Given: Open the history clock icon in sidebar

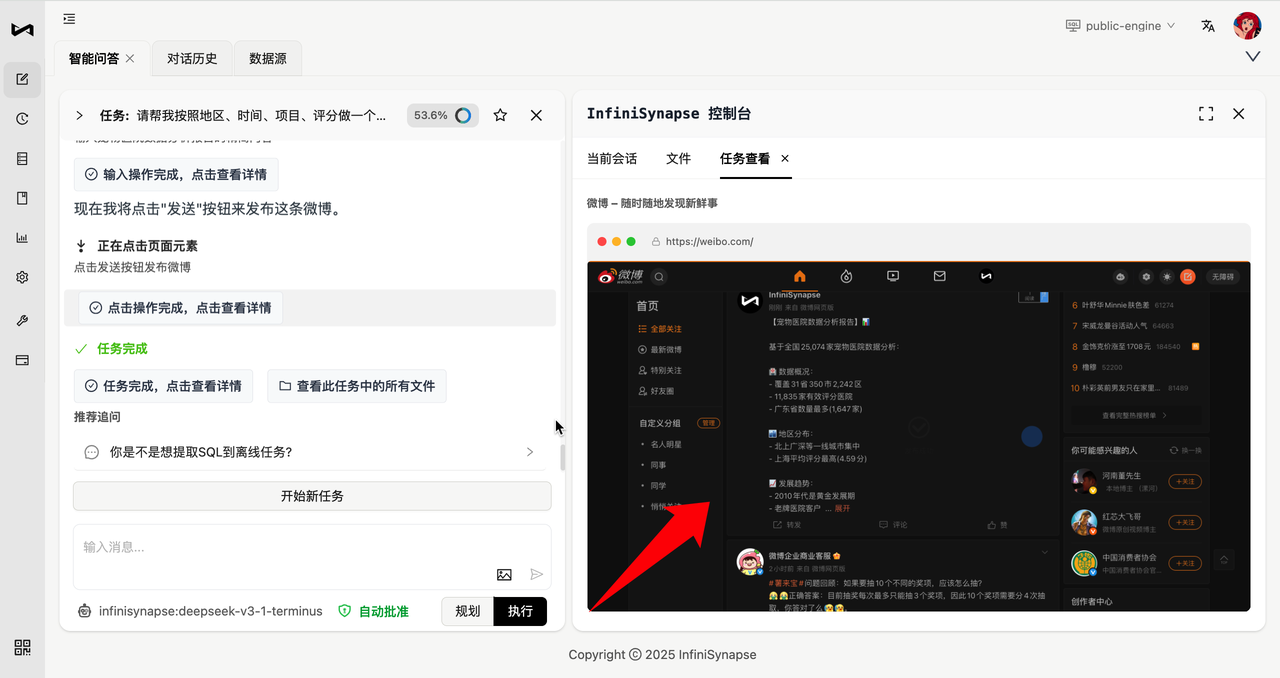Looking at the screenshot, I should [22, 119].
